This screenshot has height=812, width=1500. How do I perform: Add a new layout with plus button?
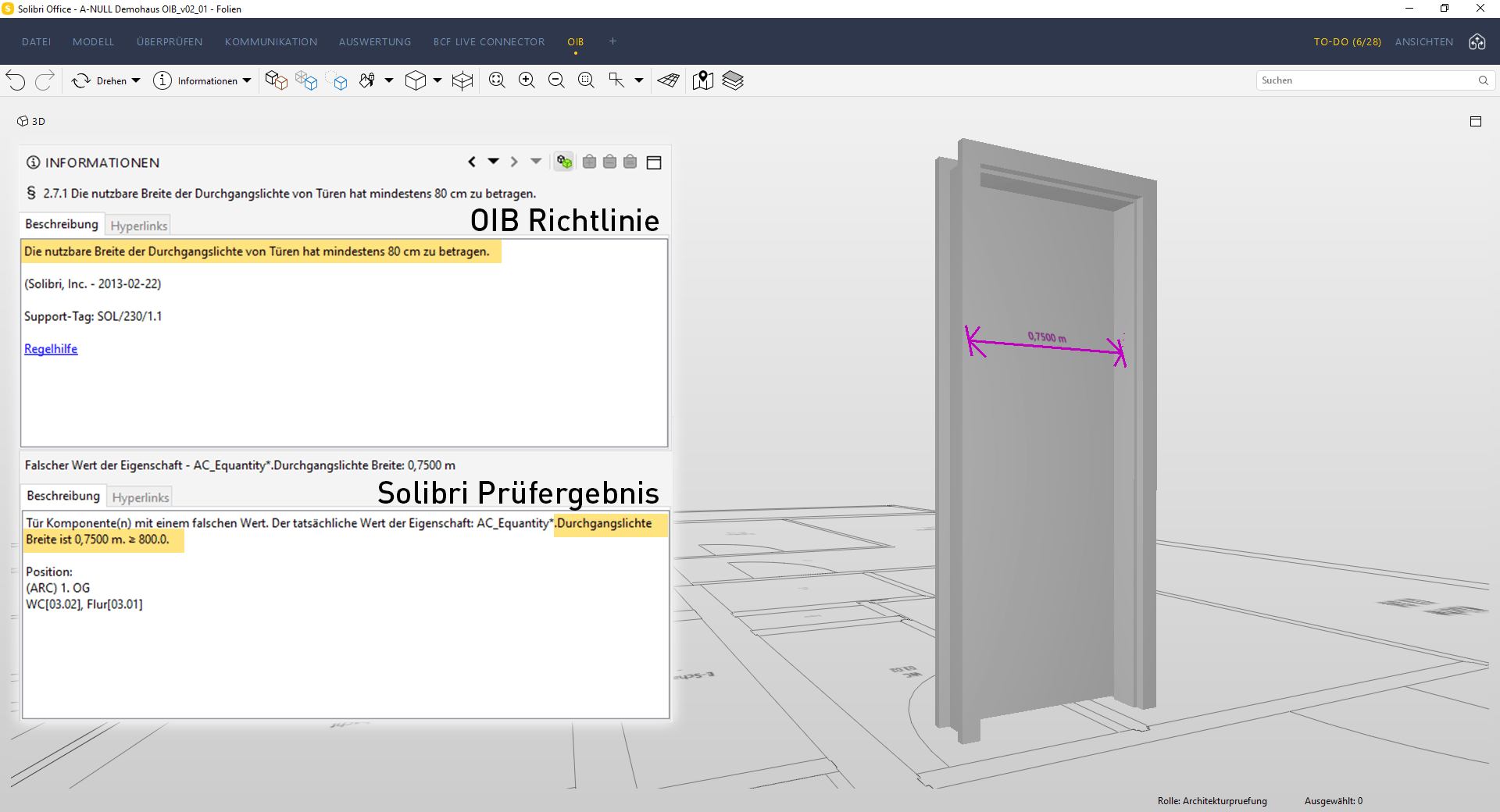[x=613, y=41]
